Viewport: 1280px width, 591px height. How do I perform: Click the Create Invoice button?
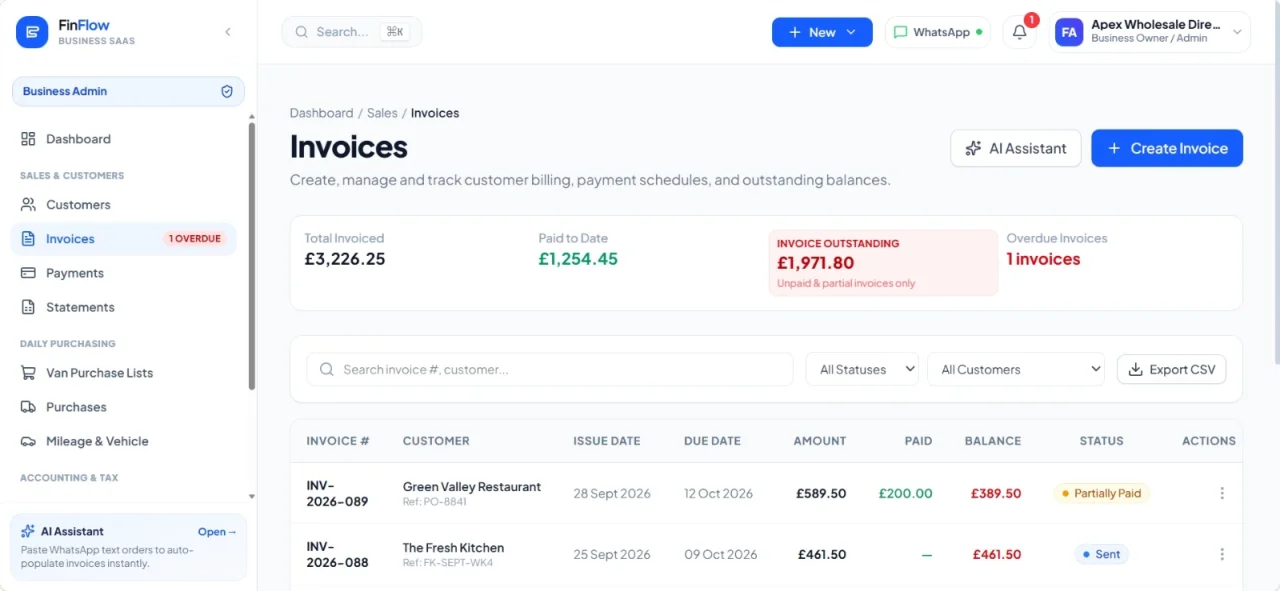coord(1167,148)
